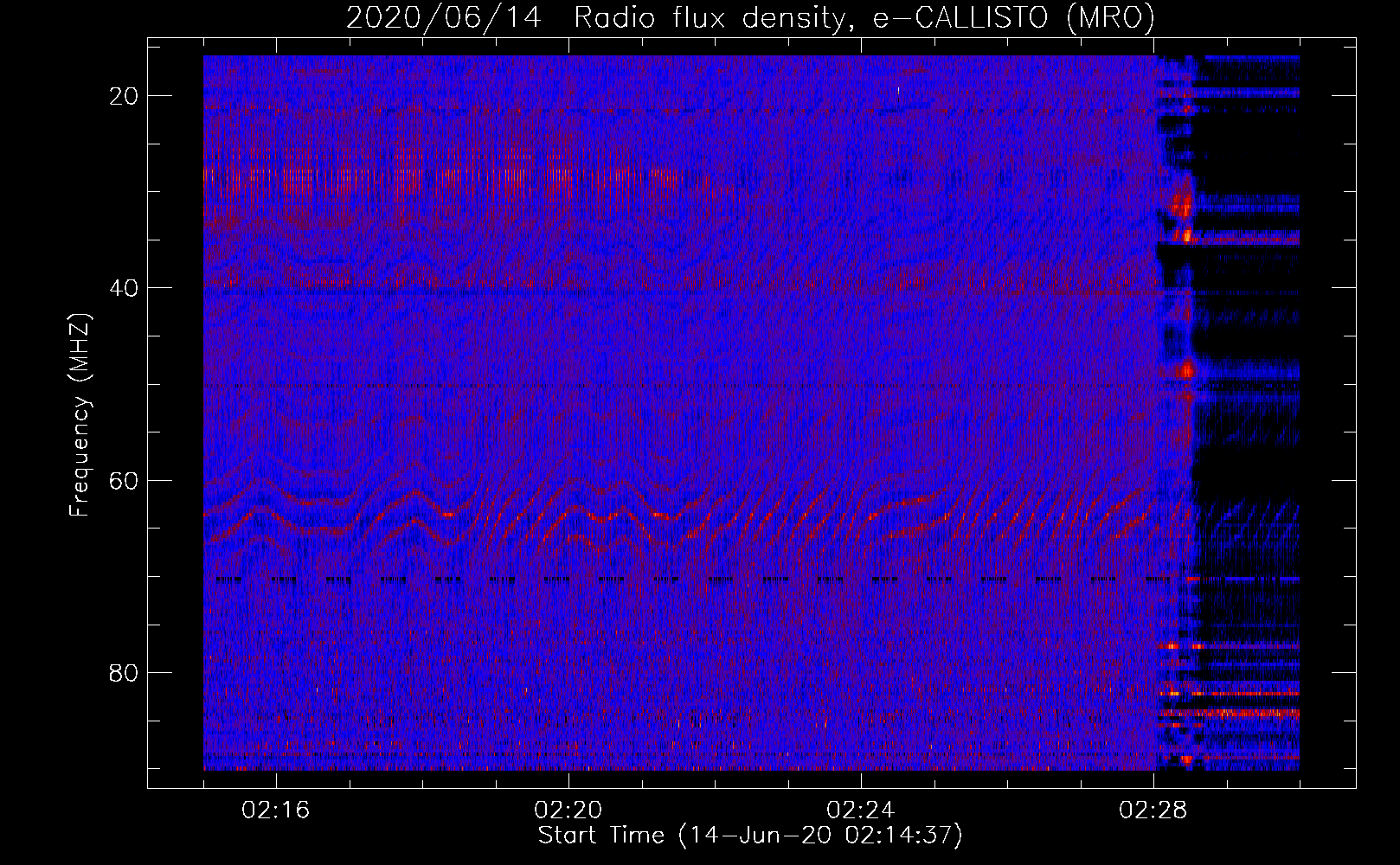
Task: Click the '02:28' time tick label
Action: click(x=1153, y=811)
